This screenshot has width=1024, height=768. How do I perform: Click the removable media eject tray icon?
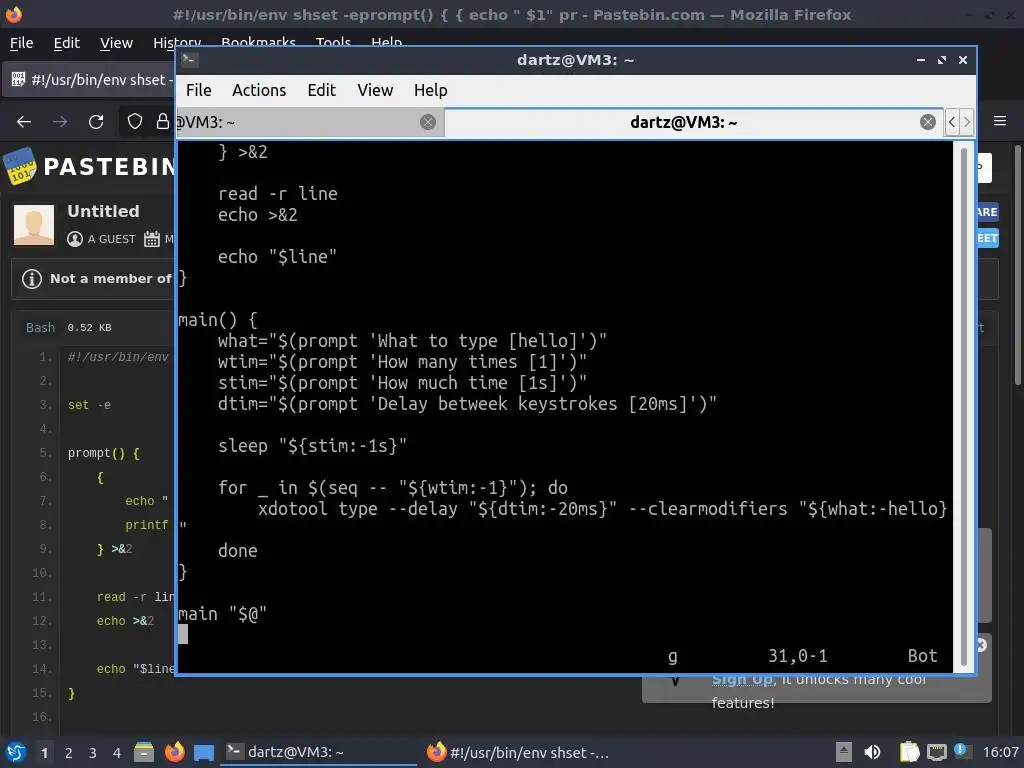coord(844,752)
